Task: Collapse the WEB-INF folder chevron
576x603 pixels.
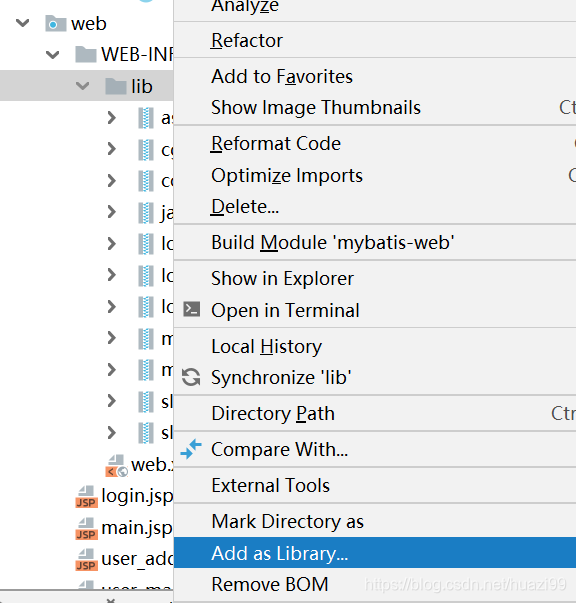Action: point(53,55)
